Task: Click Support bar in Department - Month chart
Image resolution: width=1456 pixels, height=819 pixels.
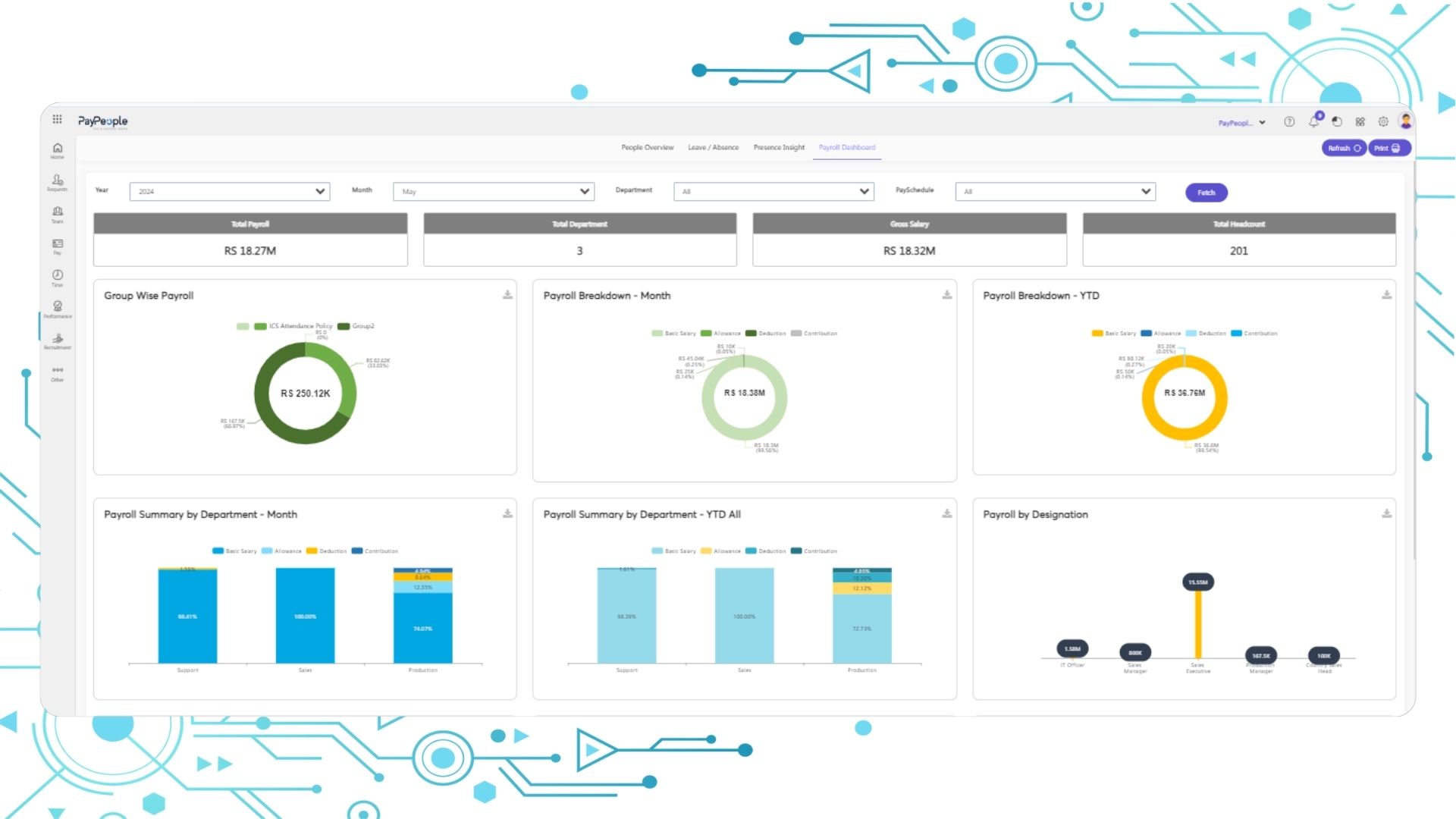Action: (187, 616)
